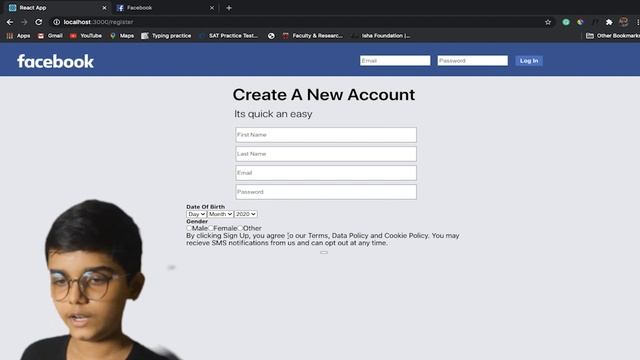Screen dimensions: 640x360
Task: Open the Other Bookmarks folder
Action: click(x=613, y=36)
